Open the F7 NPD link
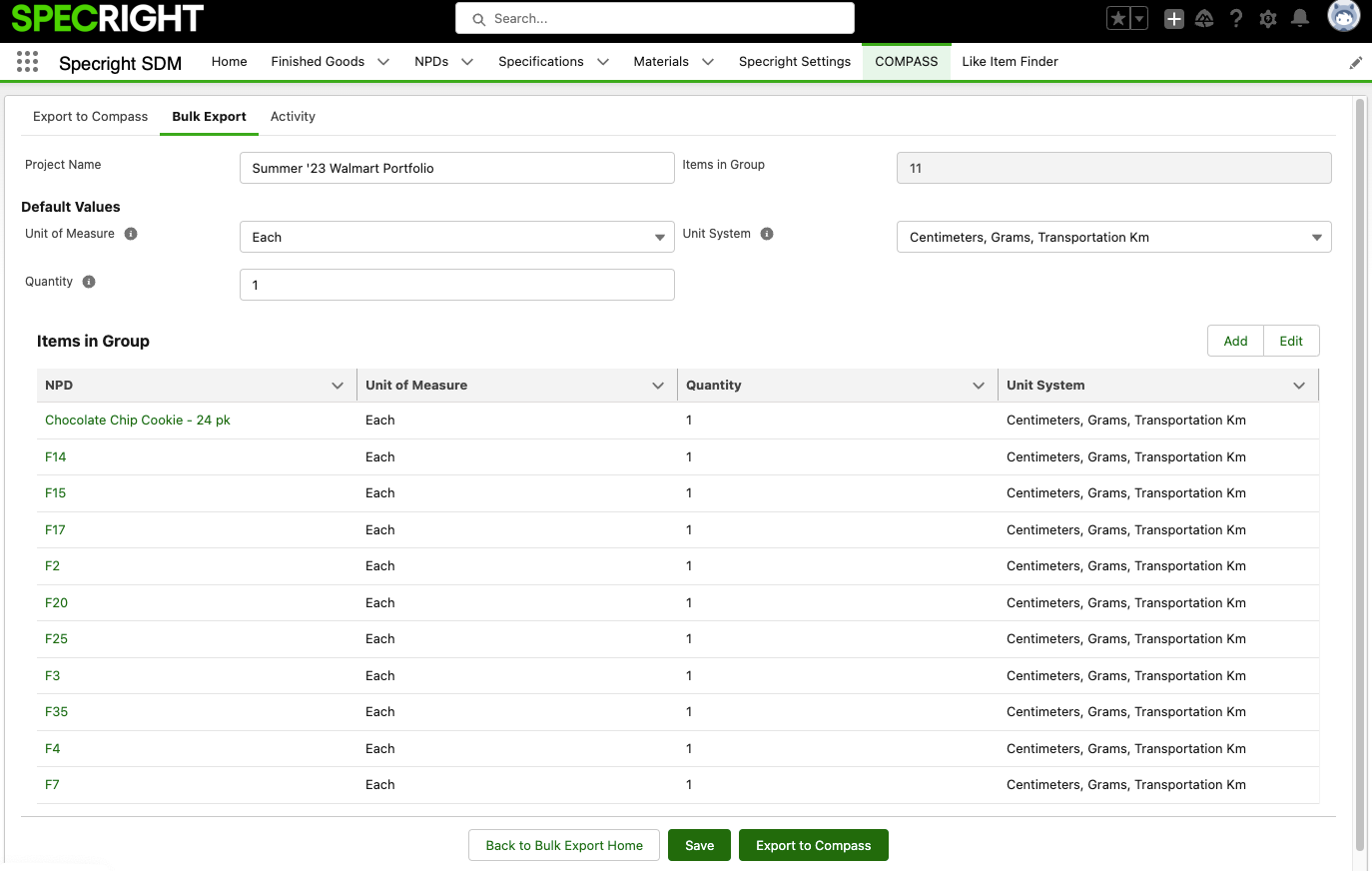This screenshot has height=871, width=1372. click(x=52, y=785)
